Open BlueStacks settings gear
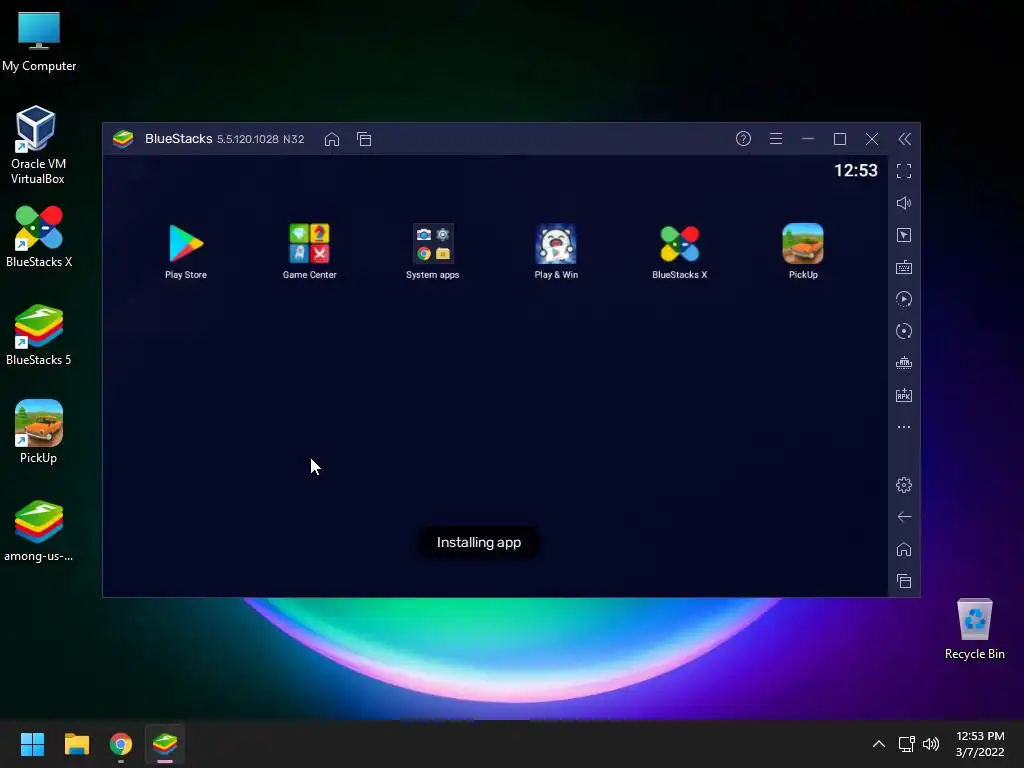1024x768 pixels. (x=904, y=485)
